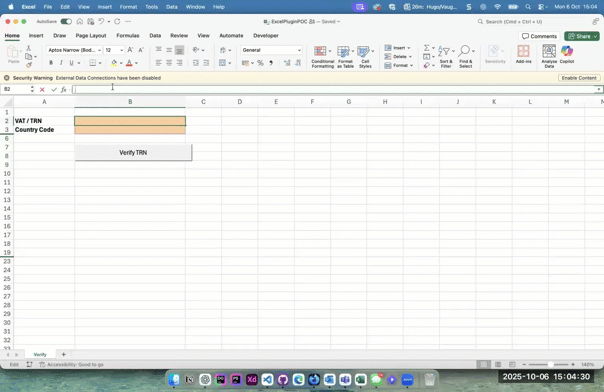Open Sort & Filter

(x=446, y=57)
